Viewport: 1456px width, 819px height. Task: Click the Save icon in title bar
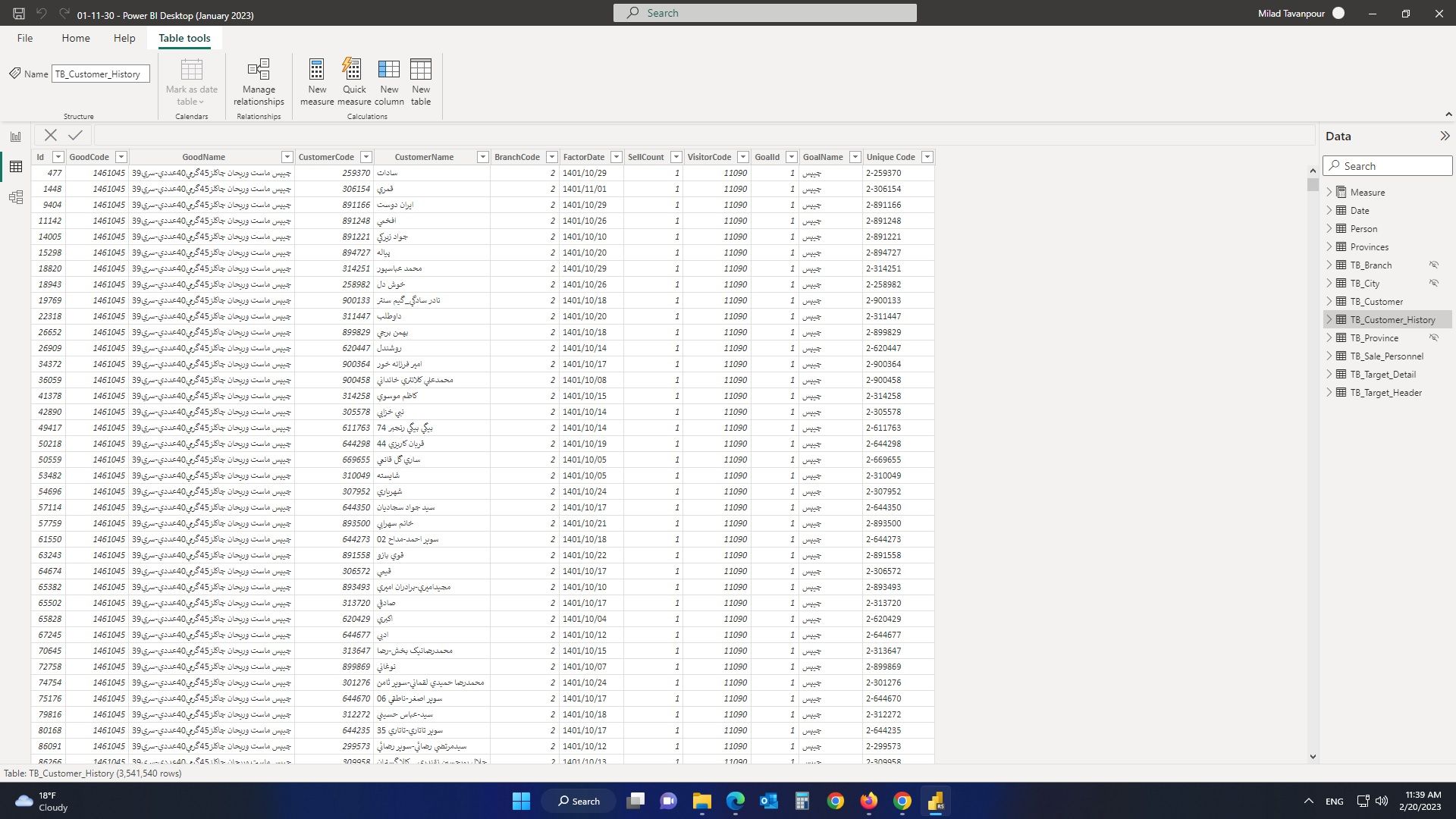tap(19, 14)
